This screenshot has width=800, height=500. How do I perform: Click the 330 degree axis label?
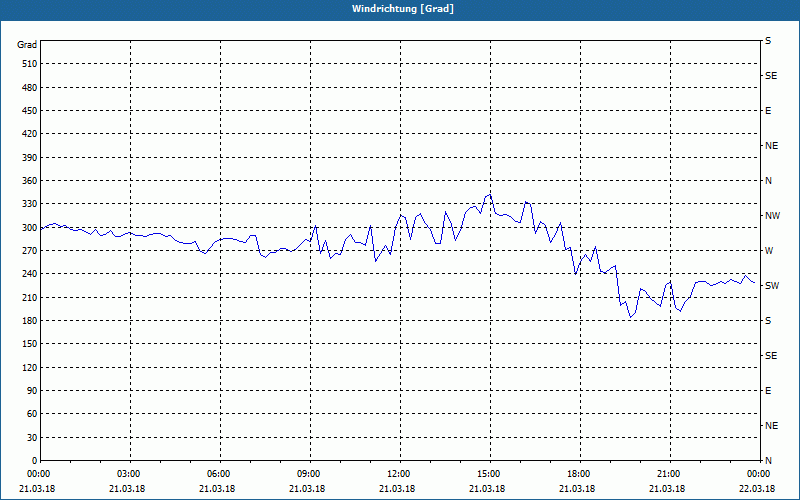pos(30,204)
